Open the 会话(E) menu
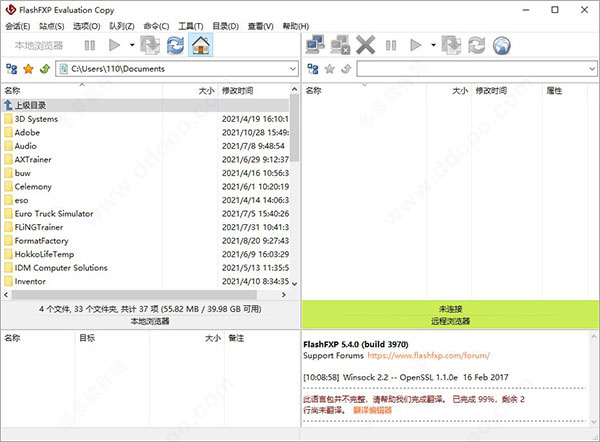The image size is (600, 442). (x=18, y=26)
